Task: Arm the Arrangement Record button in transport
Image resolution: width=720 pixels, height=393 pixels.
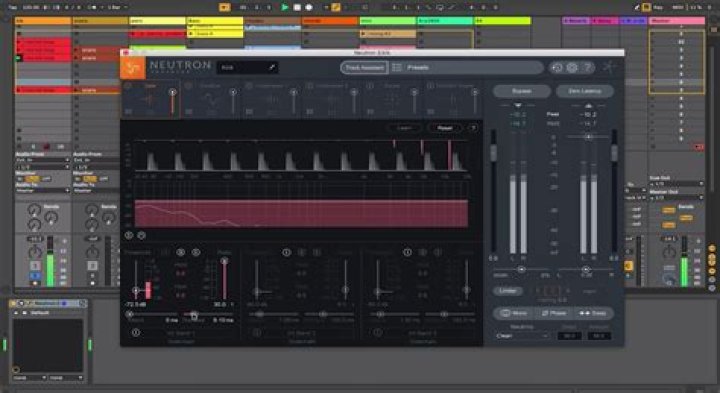Action: 309,7
